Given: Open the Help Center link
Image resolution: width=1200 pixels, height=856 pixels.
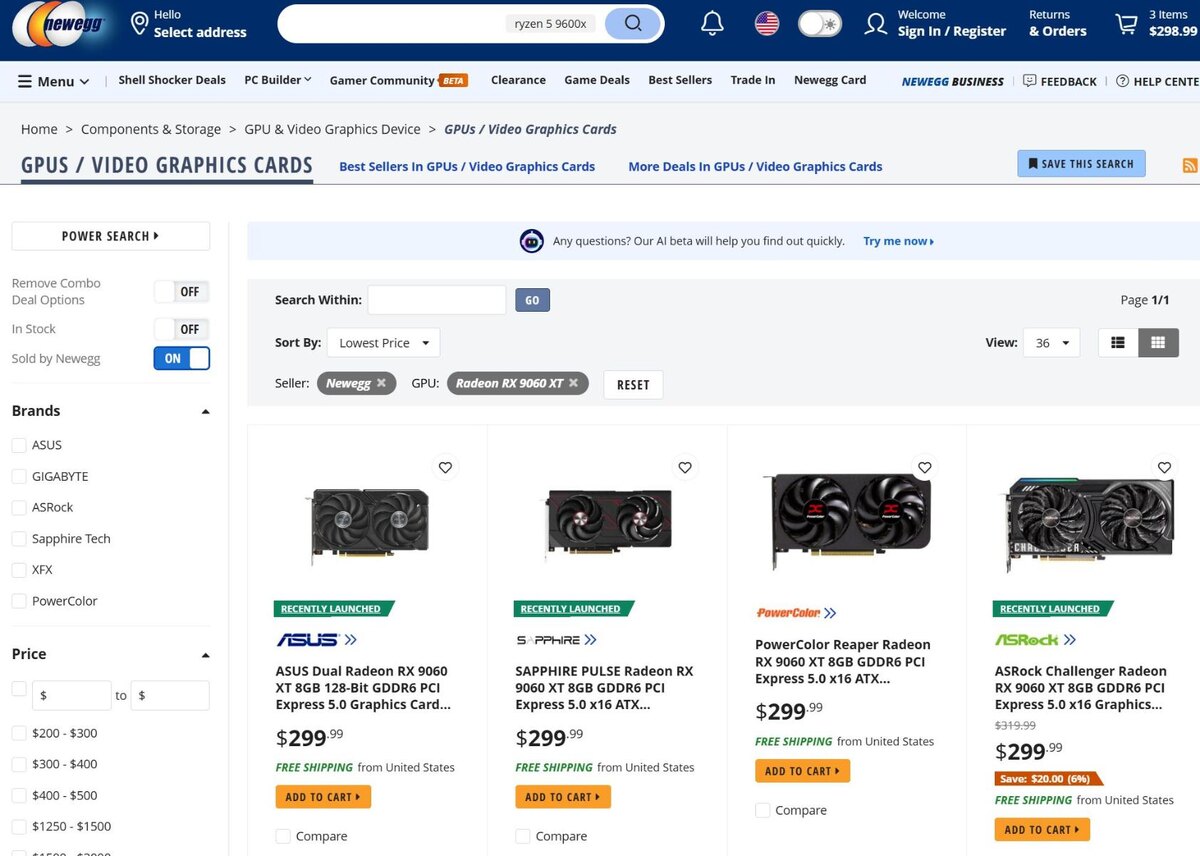Looking at the screenshot, I should tap(1157, 81).
